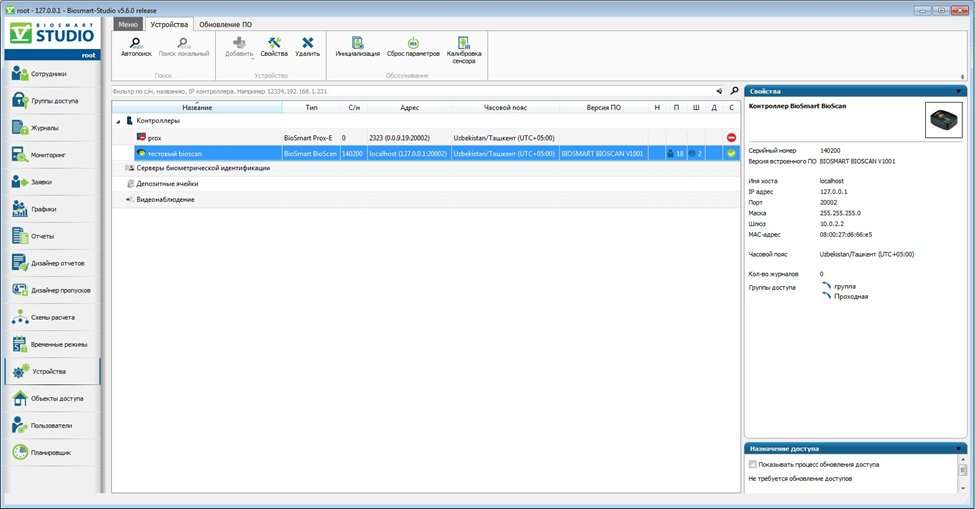975x509 pixels.
Task: Run Автопоиск device search
Action: (136, 47)
